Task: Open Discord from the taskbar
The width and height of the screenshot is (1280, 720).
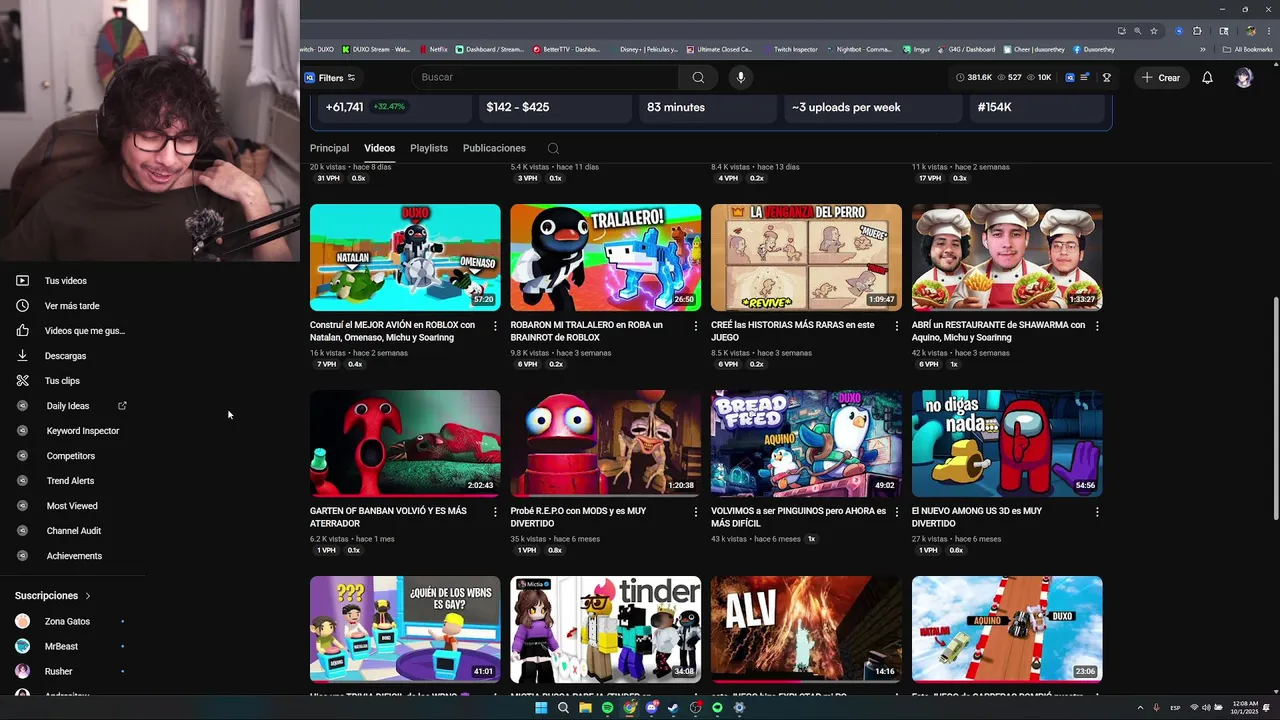Action: coord(651,708)
